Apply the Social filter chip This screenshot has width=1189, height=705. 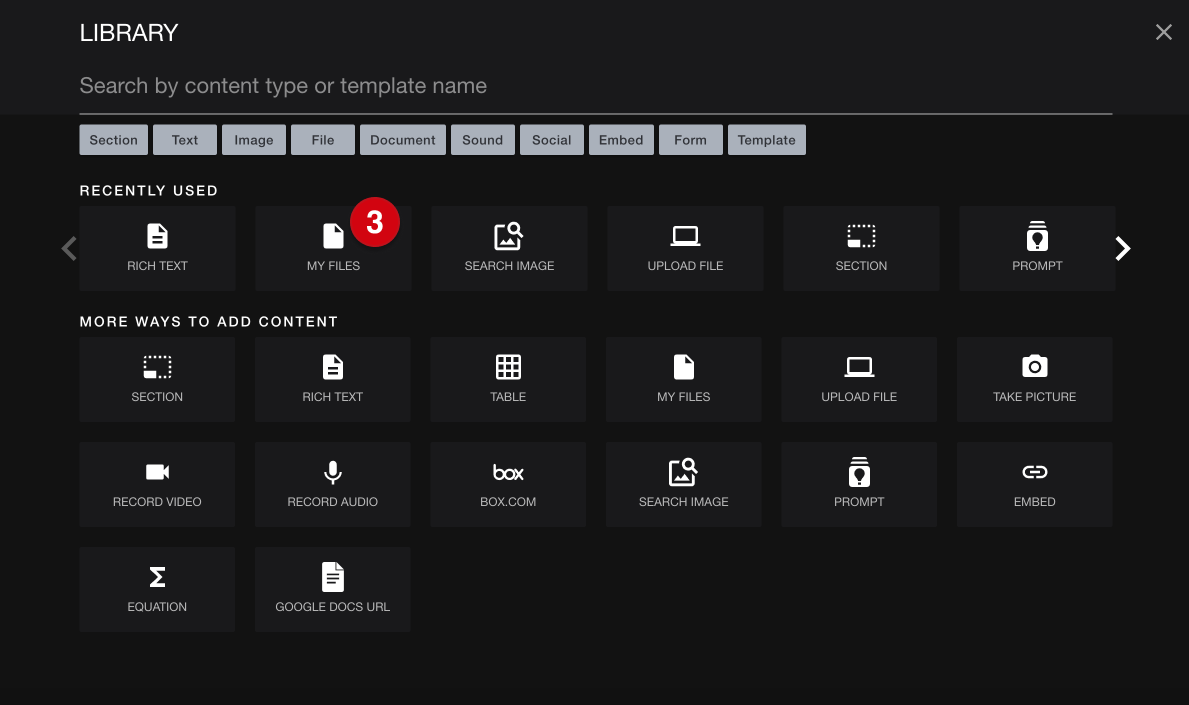coord(552,139)
